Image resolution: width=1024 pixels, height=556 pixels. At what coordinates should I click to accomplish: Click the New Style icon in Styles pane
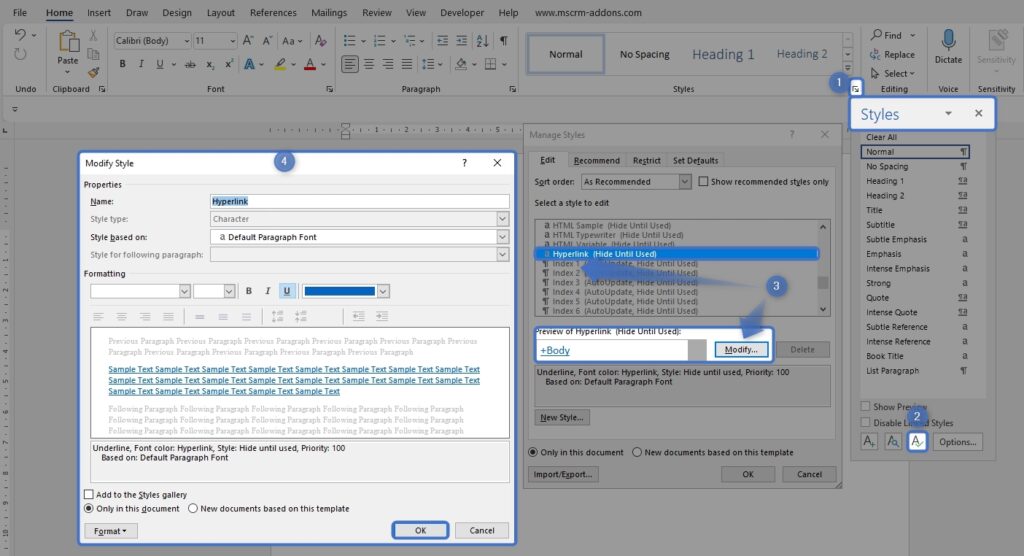869,442
